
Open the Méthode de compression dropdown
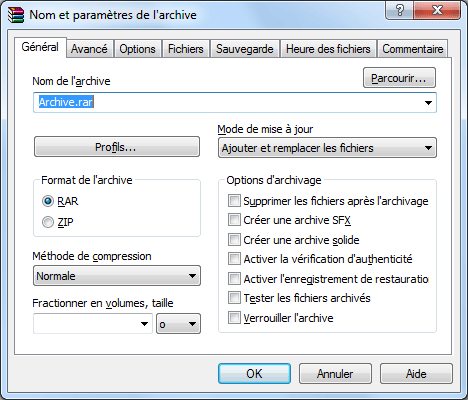117,276
